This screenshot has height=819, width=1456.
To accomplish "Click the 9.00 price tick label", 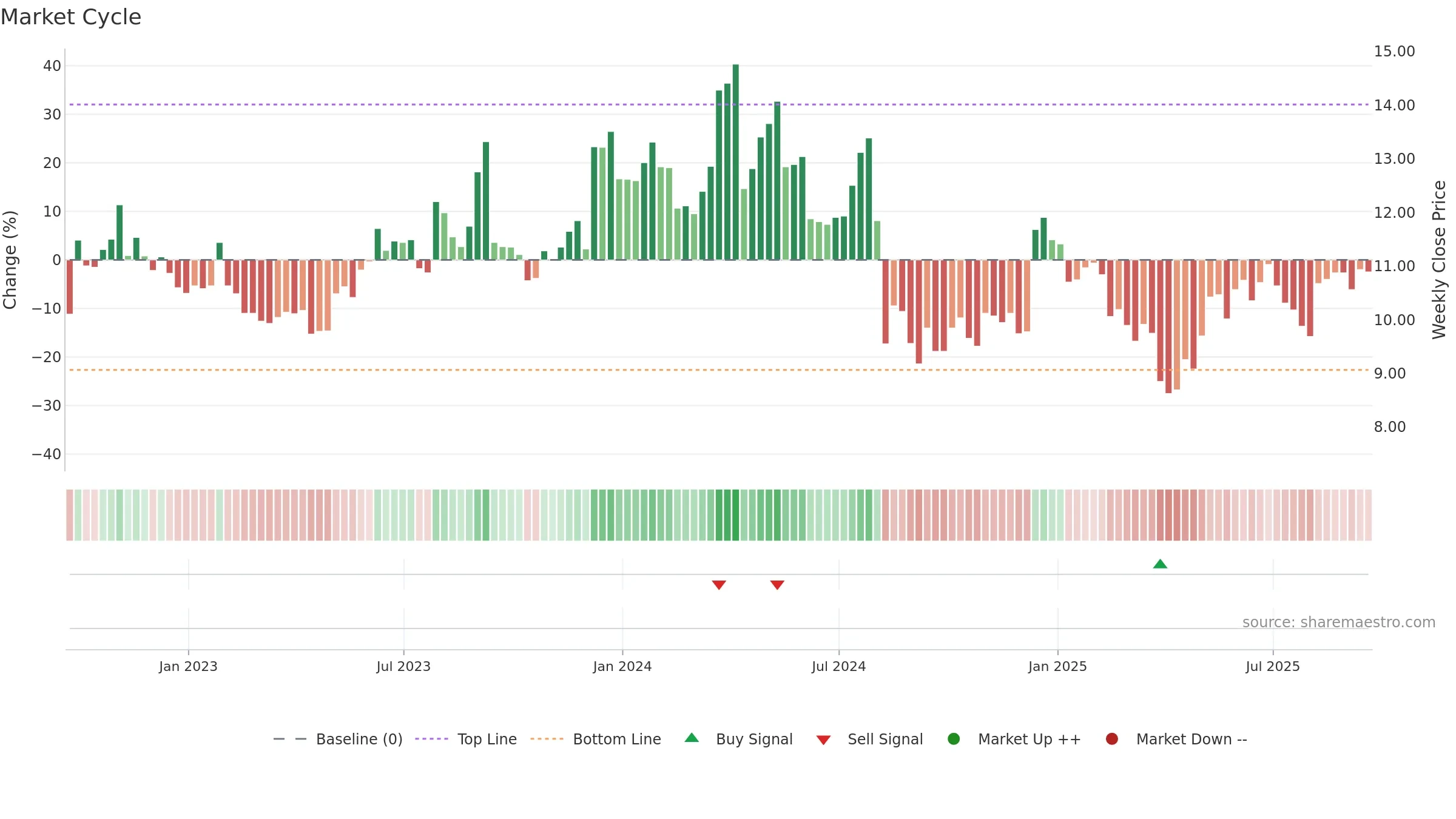I will (1389, 373).
